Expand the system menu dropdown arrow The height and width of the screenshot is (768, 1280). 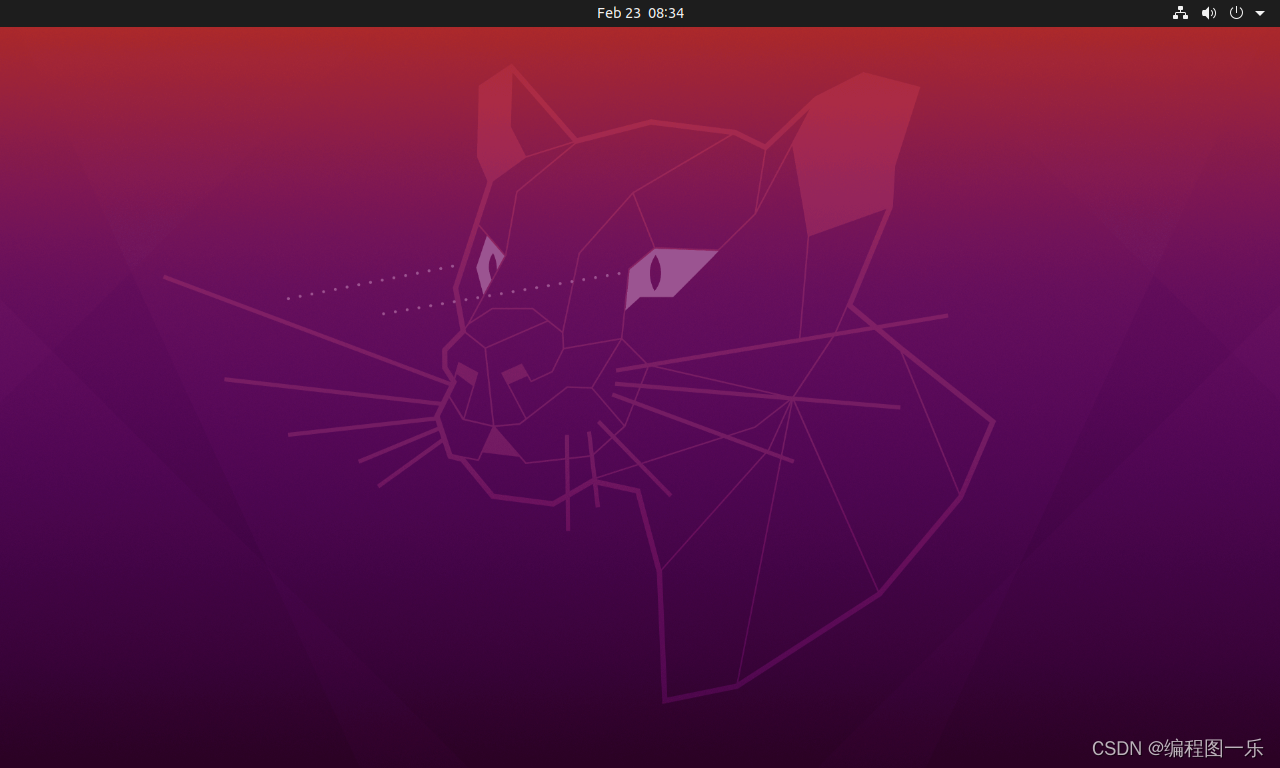1260,13
